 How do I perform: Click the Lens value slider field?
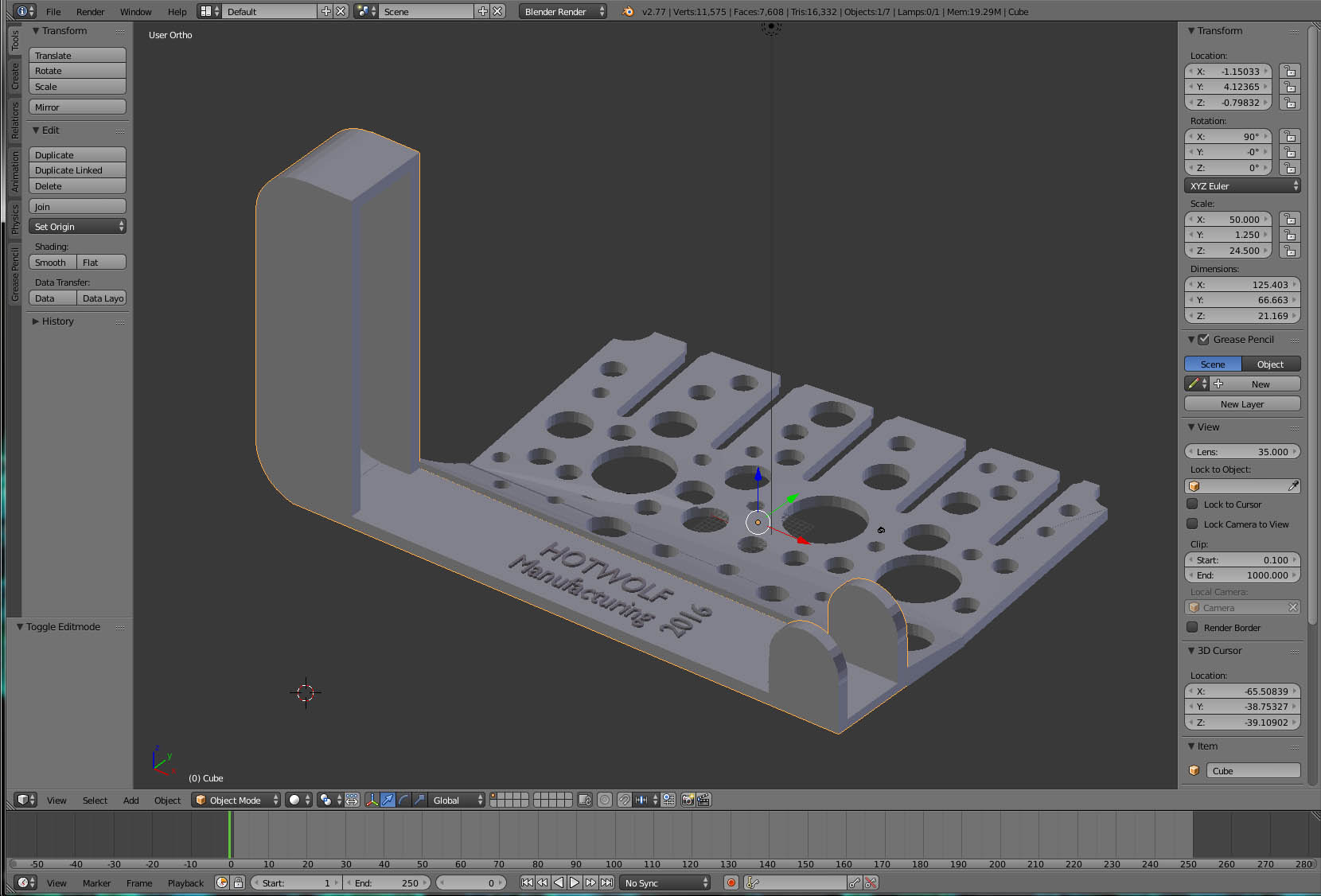tap(1241, 451)
